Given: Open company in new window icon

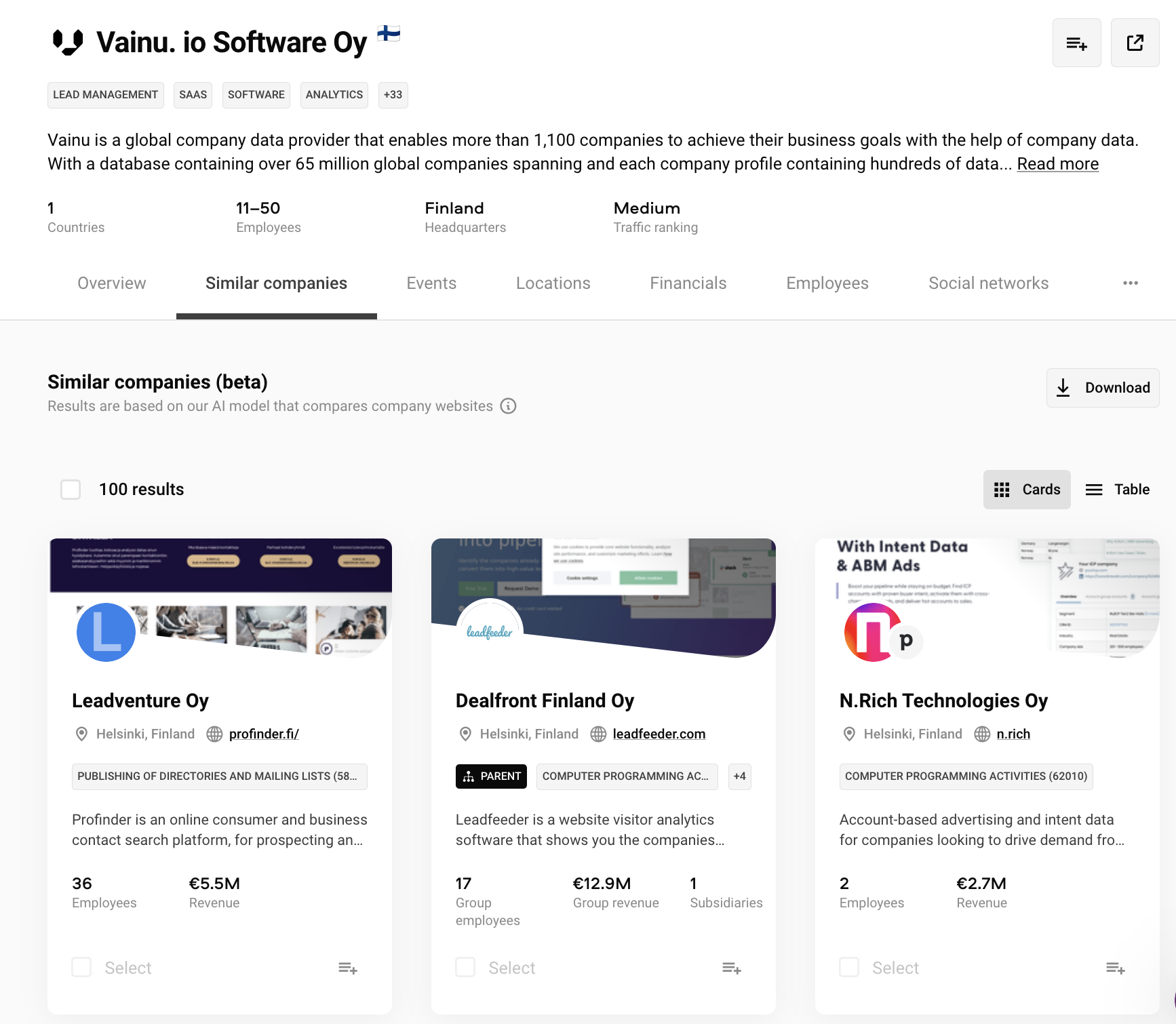Looking at the screenshot, I should click(1135, 43).
